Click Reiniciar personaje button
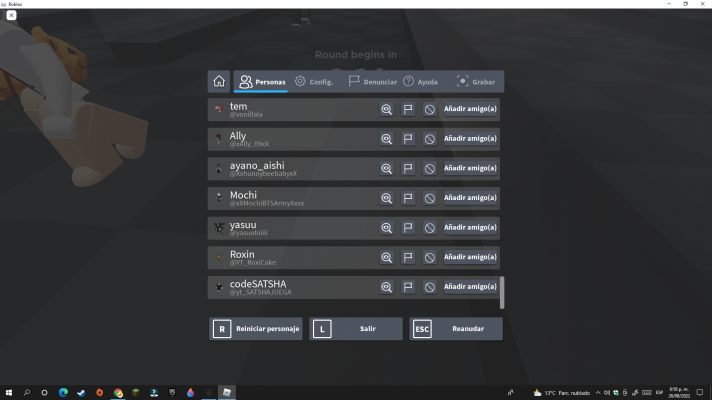This screenshot has width=712, height=400. [x=256, y=329]
